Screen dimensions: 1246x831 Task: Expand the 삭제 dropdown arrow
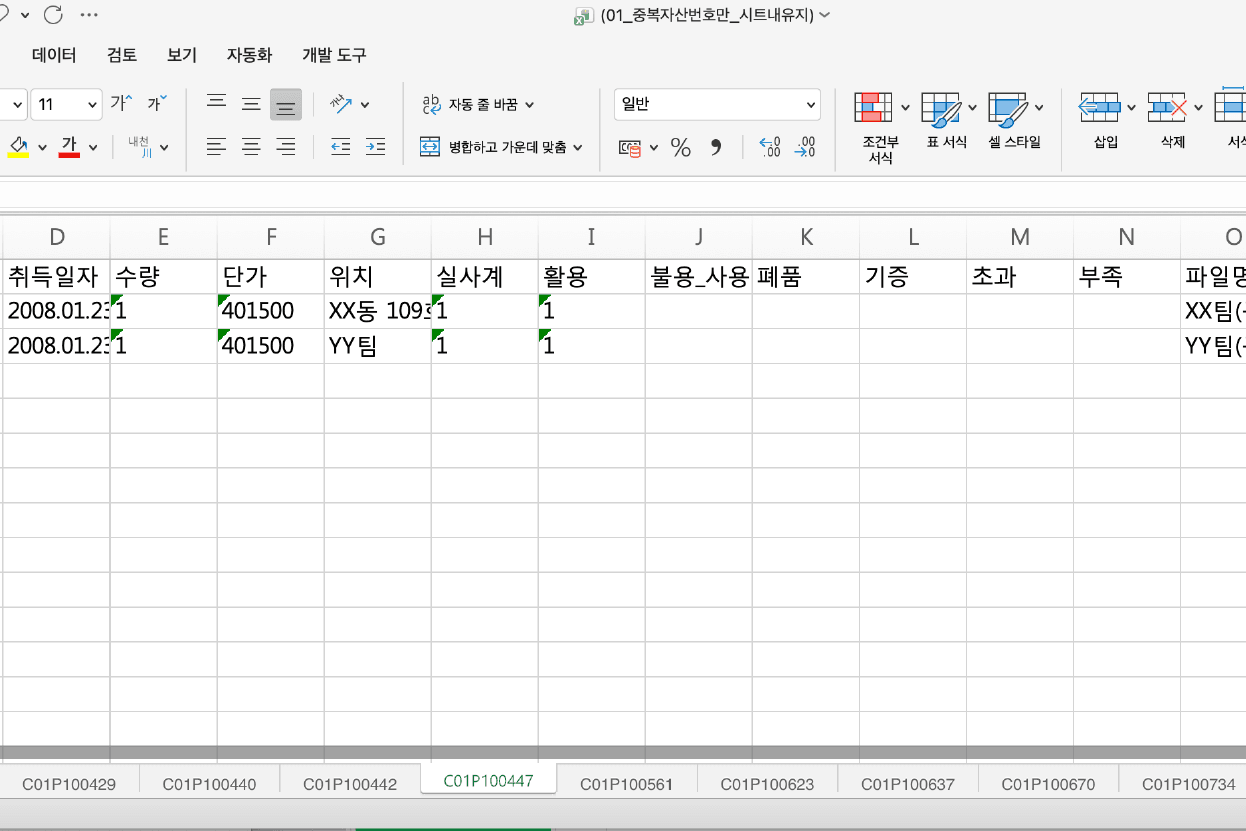(x=1198, y=108)
